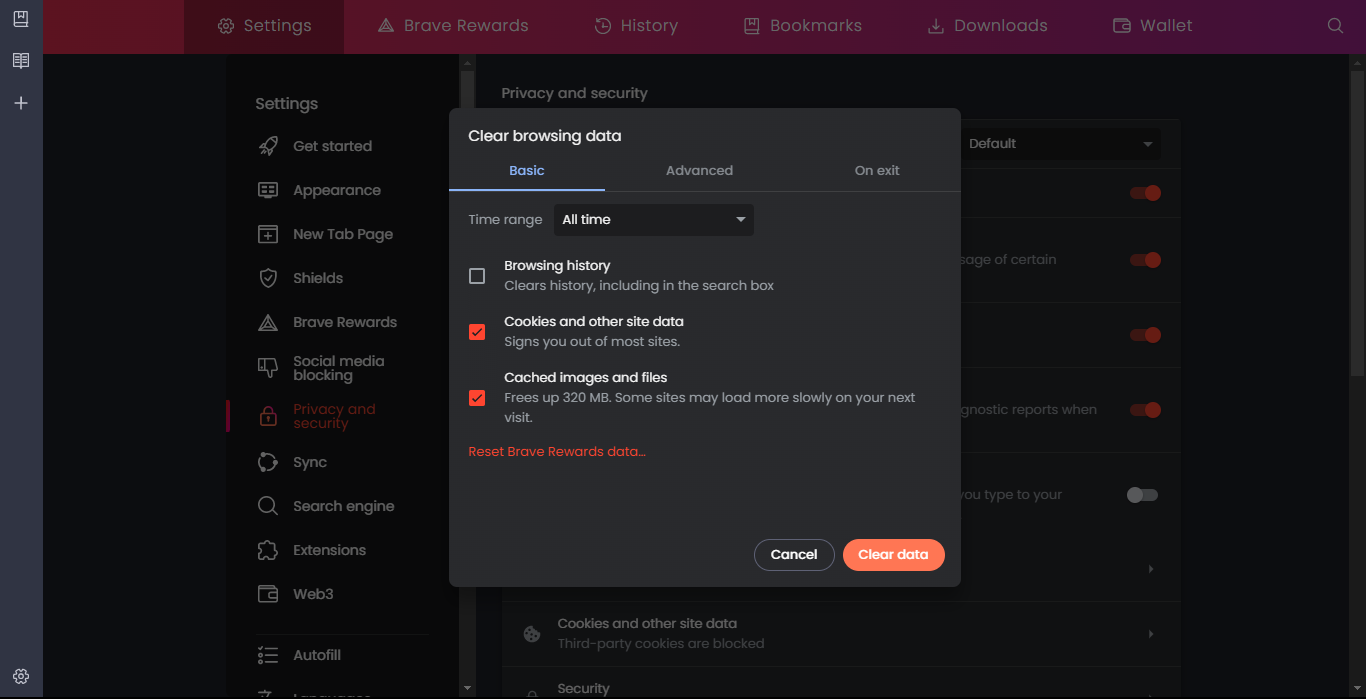Uncheck Cached images and files checkbox

coord(477,398)
